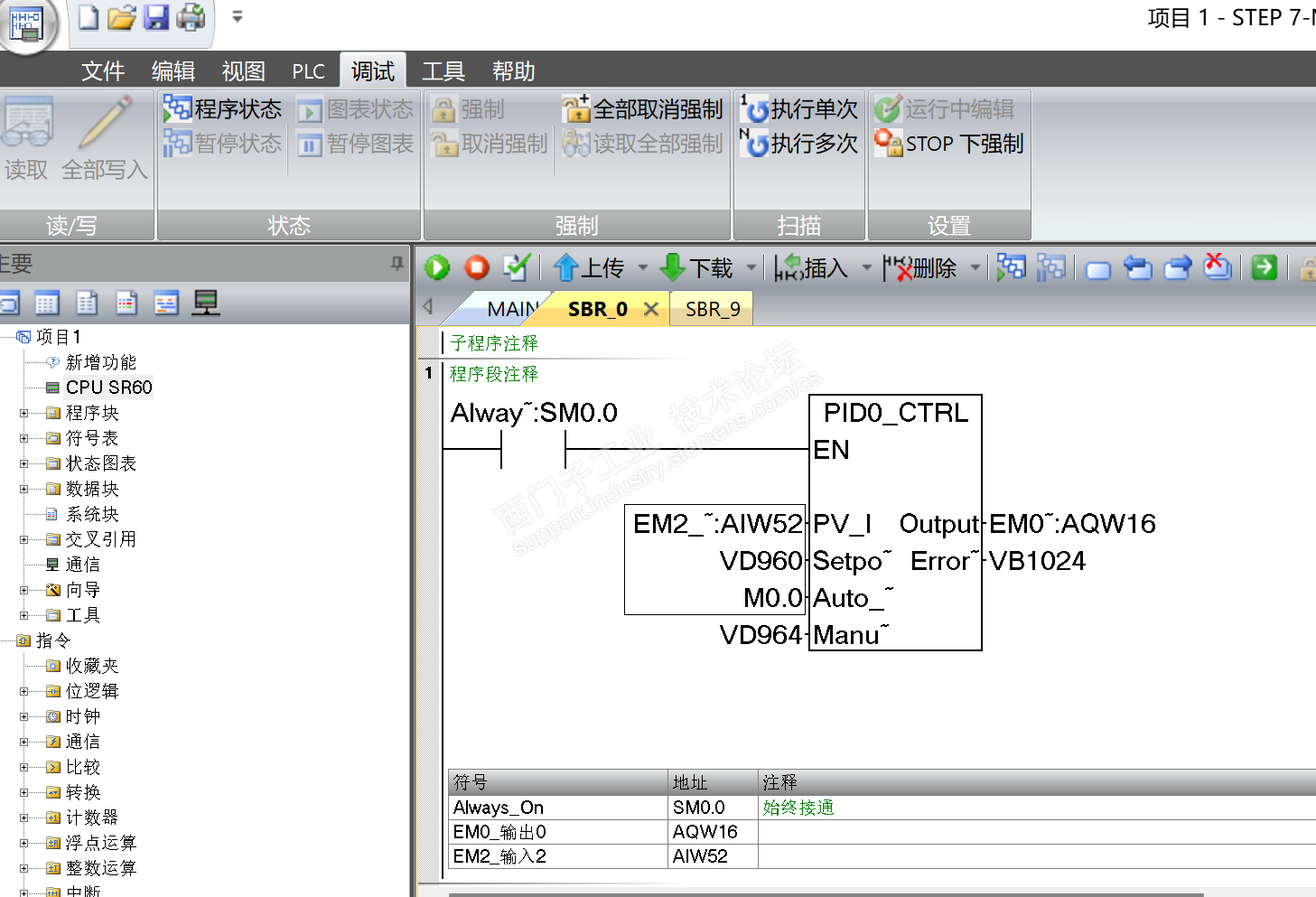Open a project with the folder icon
Viewport: 1316px width, 897px height.
(121, 17)
